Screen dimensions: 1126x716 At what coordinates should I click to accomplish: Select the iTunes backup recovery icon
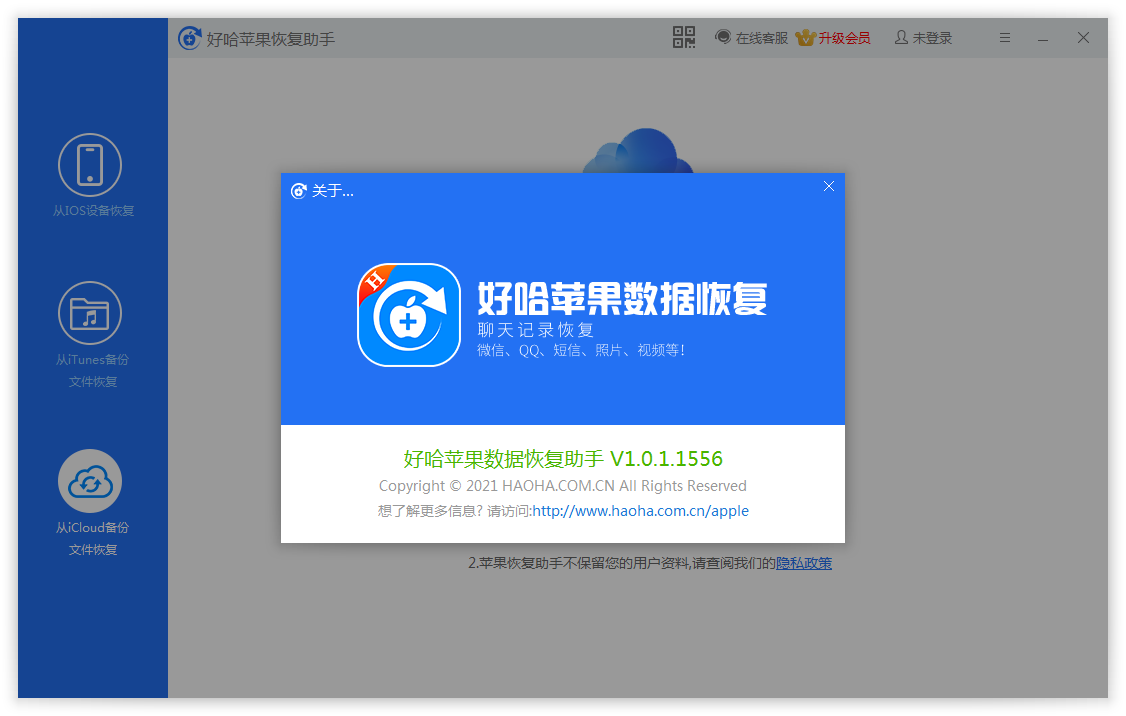point(90,313)
